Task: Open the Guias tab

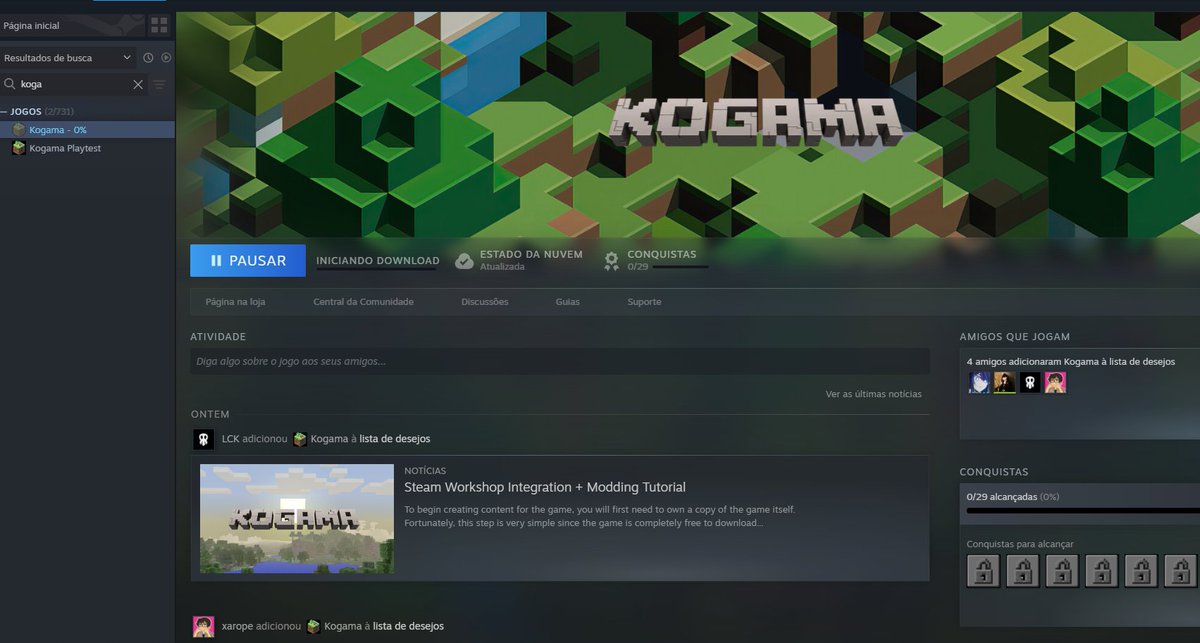Action: coord(568,302)
